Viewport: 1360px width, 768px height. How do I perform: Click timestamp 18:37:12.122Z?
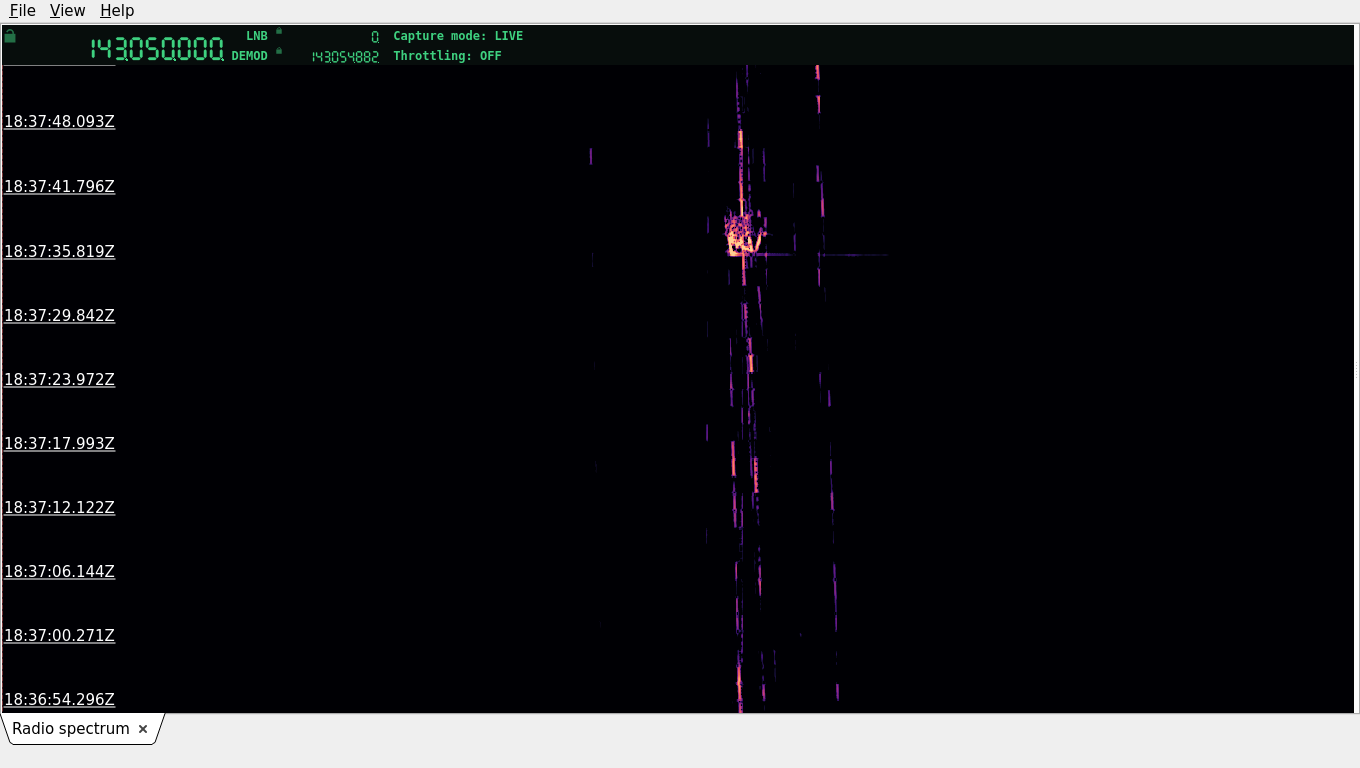59,507
